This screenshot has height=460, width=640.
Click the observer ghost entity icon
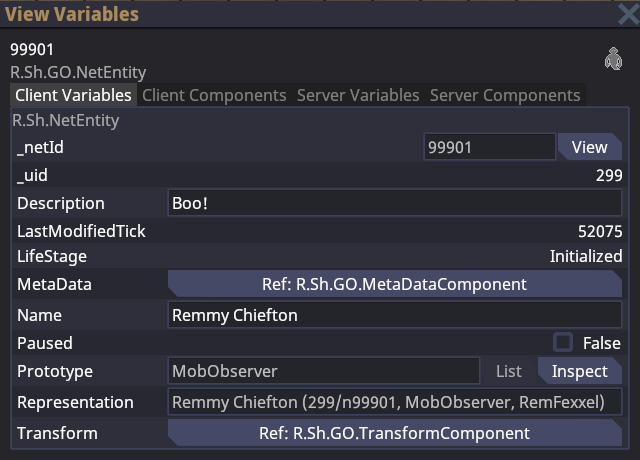click(613, 60)
